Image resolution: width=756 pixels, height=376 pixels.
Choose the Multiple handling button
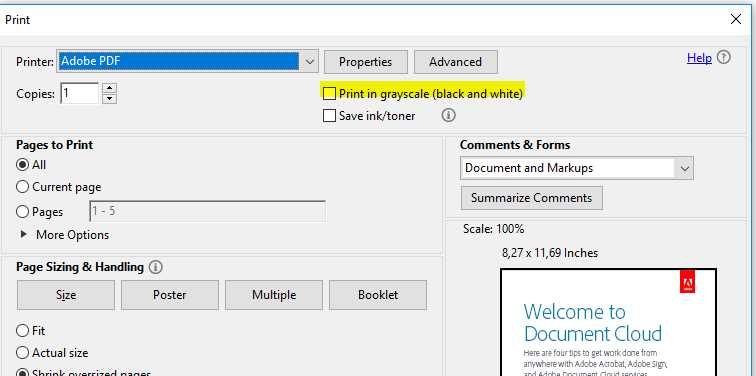click(x=274, y=295)
